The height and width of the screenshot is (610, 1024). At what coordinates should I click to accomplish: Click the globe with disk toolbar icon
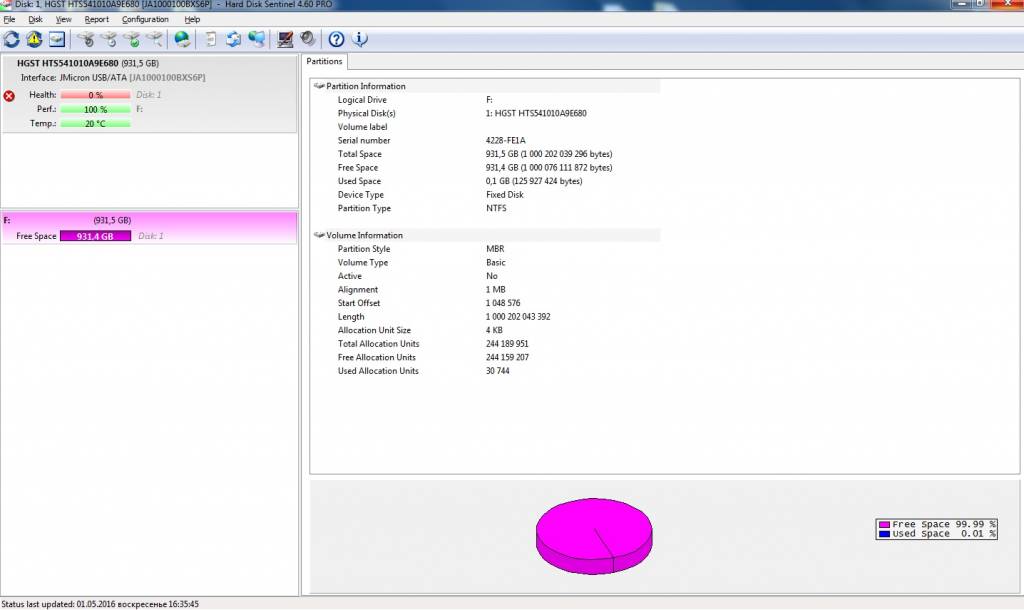pos(182,39)
